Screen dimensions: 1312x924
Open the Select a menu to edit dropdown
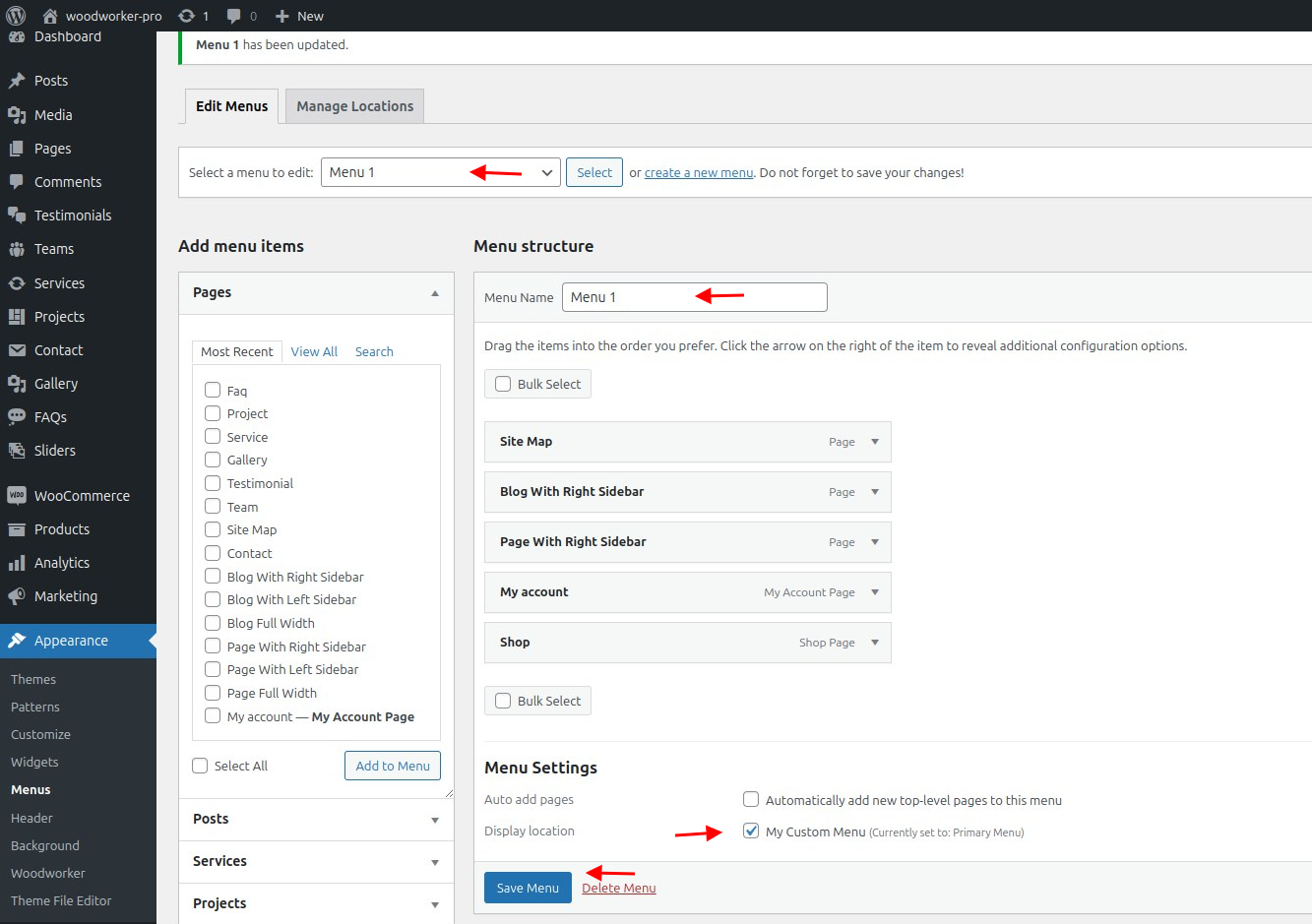(440, 172)
